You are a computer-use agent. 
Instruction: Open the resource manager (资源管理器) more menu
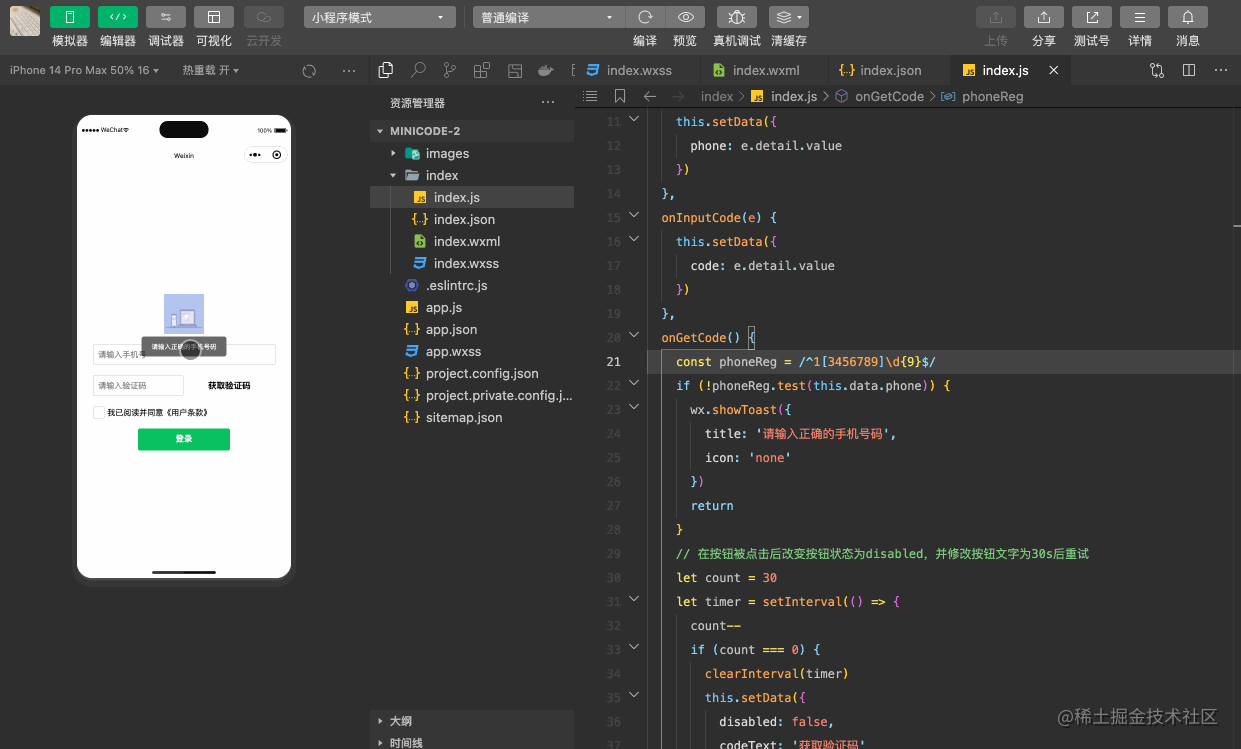[x=547, y=103]
